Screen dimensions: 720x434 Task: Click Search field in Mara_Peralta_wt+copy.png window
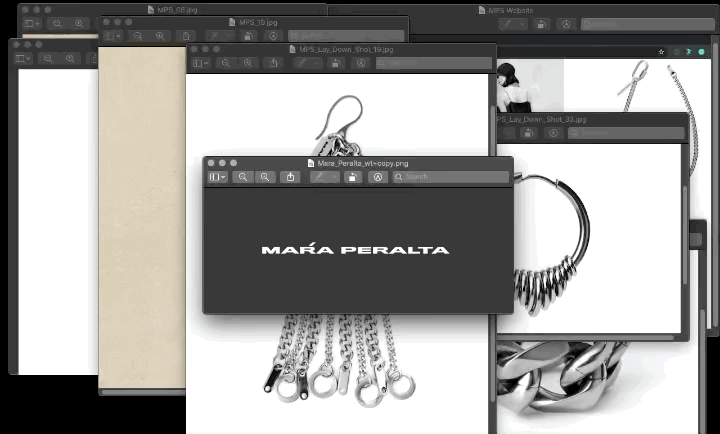451,177
